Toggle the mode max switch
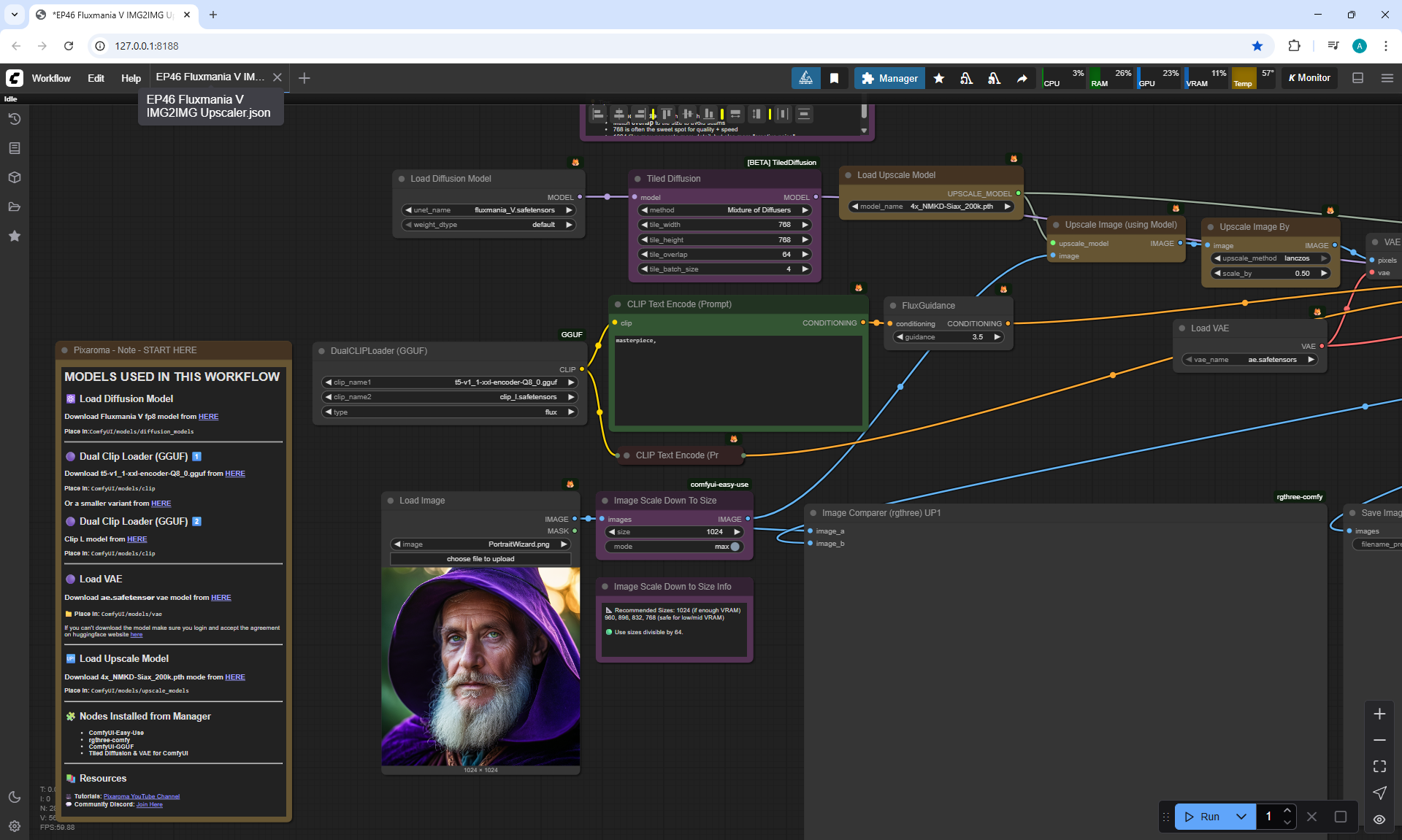Image resolution: width=1402 pixels, height=840 pixels. pyautogui.click(x=735, y=547)
